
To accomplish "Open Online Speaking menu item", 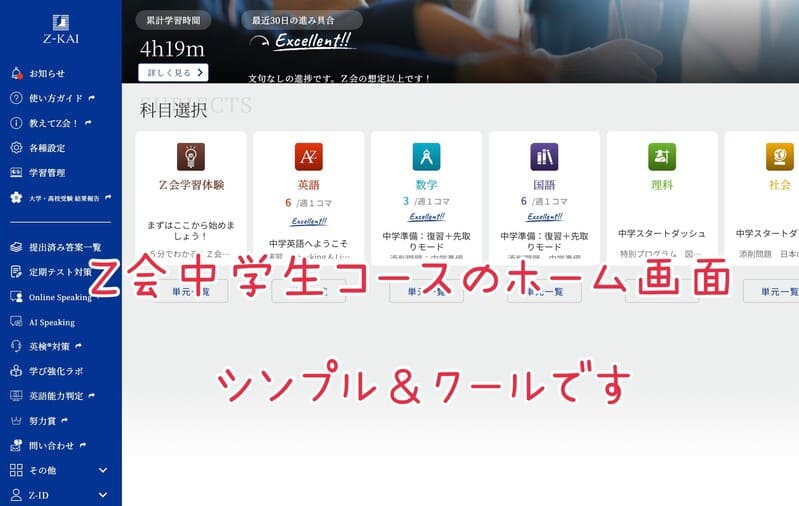I will (60, 298).
